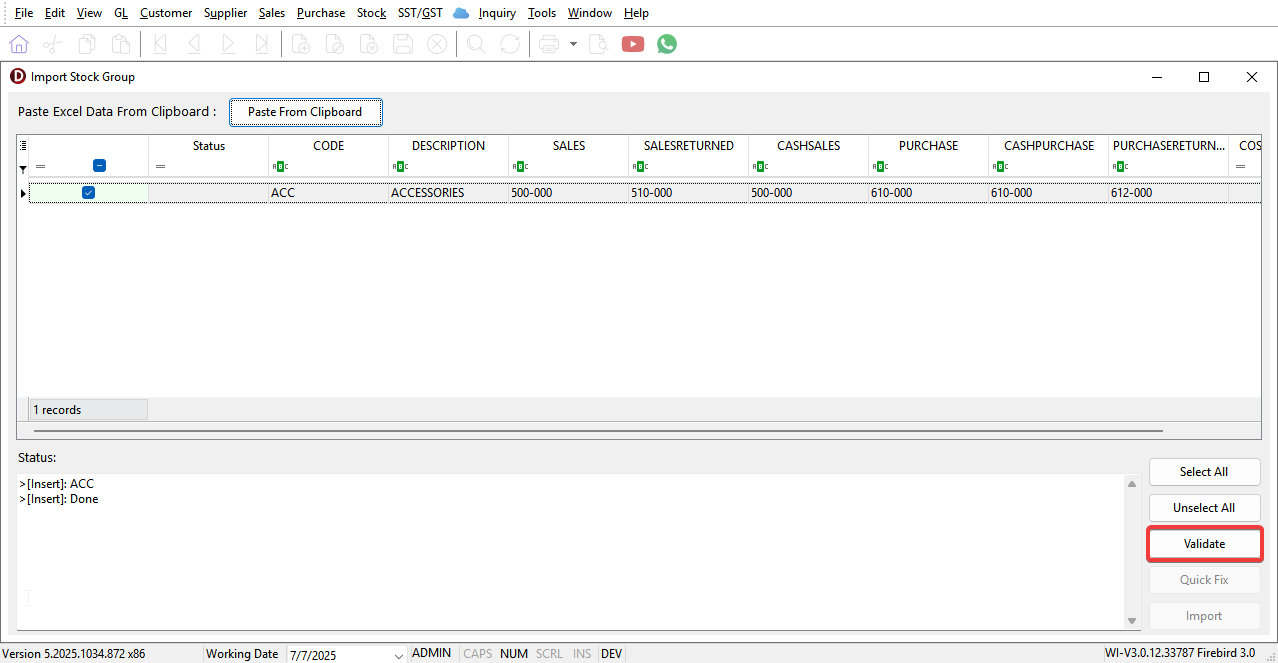Go to the first record
The height and width of the screenshot is (663, 1278).
click(x=160, y=44)
